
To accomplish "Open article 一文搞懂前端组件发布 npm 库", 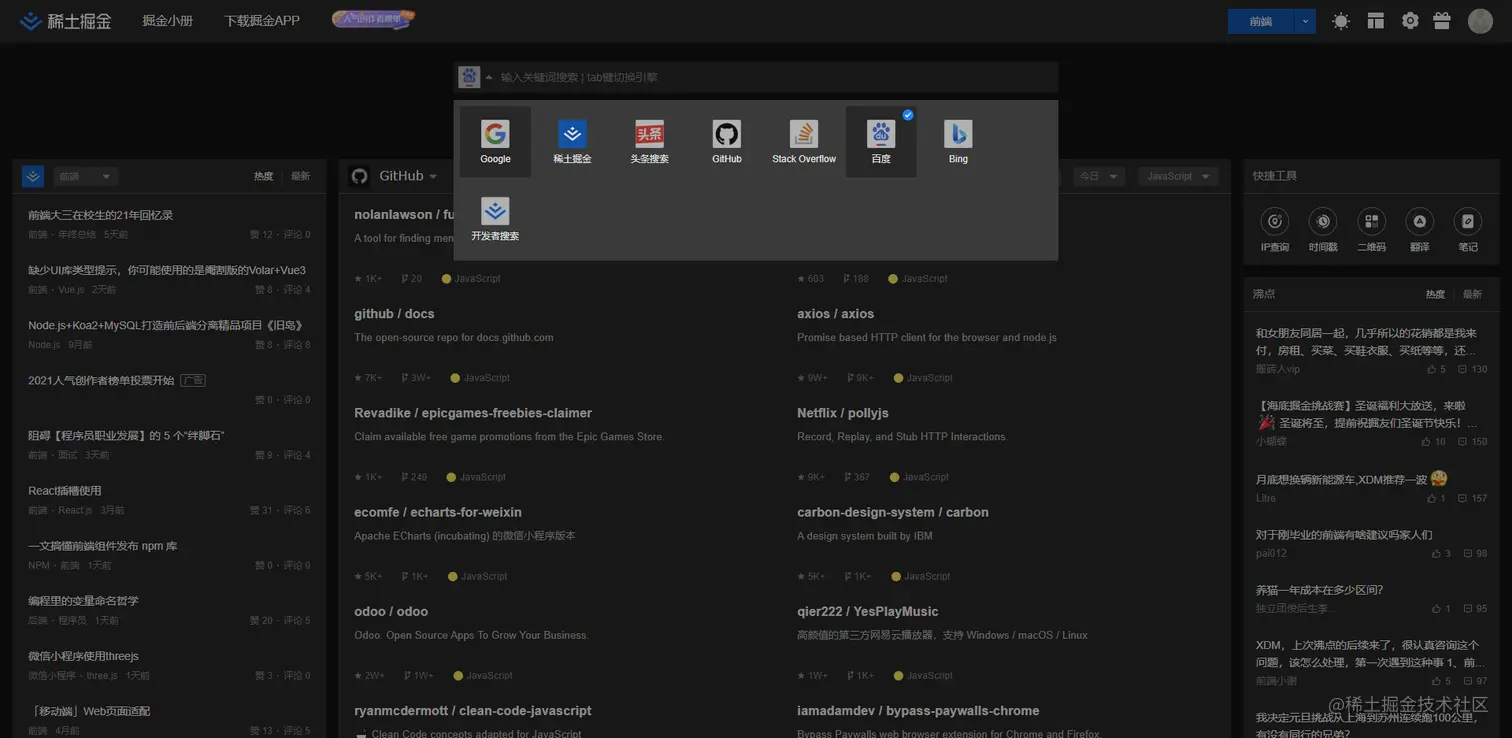I will click(103, 546).
